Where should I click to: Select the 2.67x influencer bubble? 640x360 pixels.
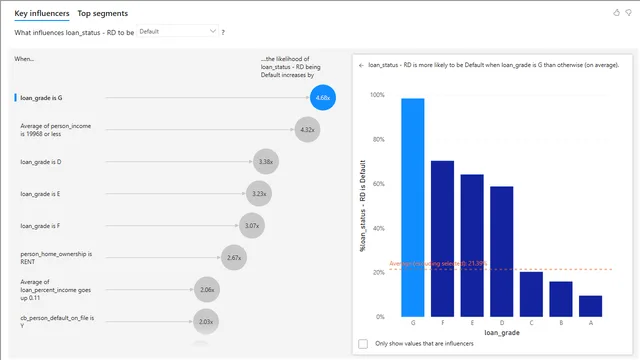(234, 258)
